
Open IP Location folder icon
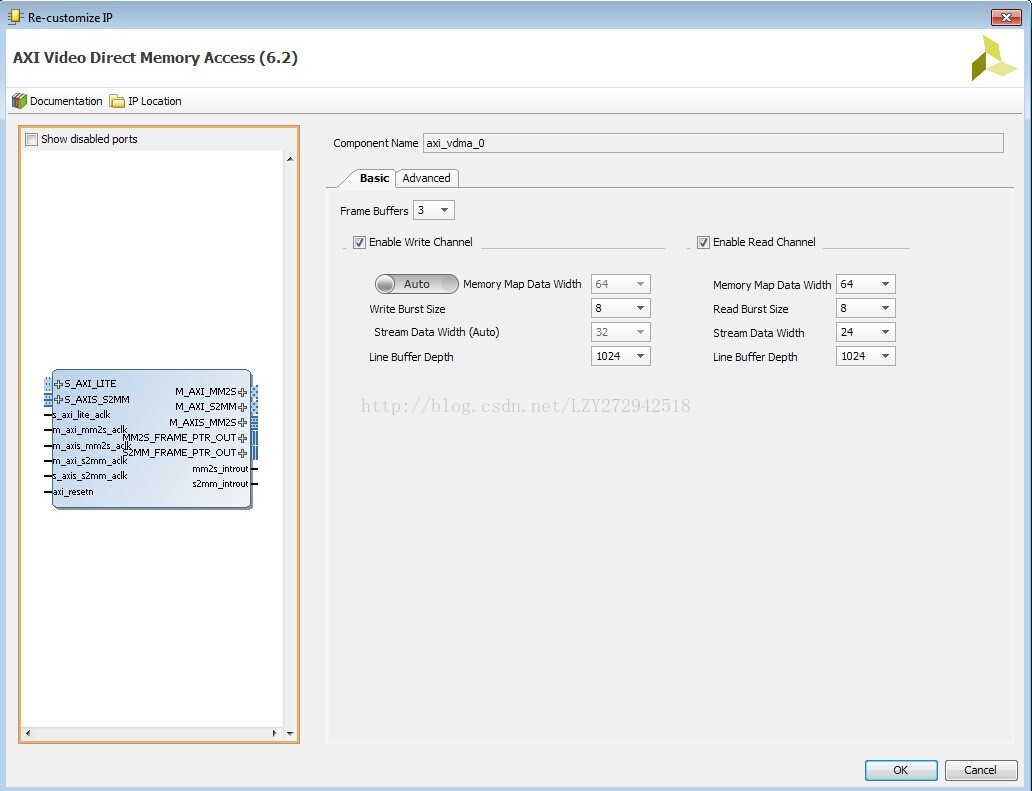tap(117, 101)
